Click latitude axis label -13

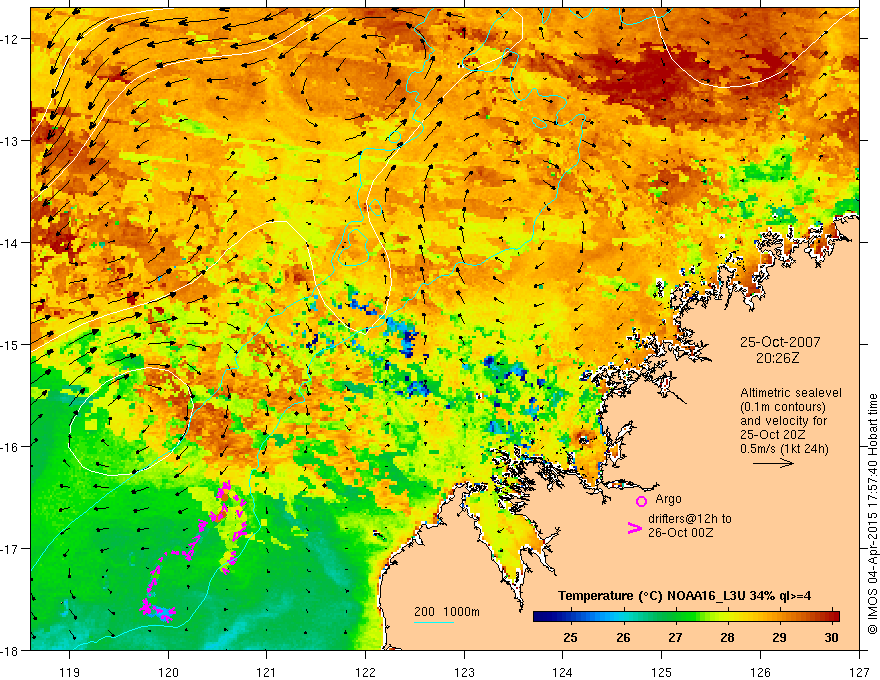12,141
